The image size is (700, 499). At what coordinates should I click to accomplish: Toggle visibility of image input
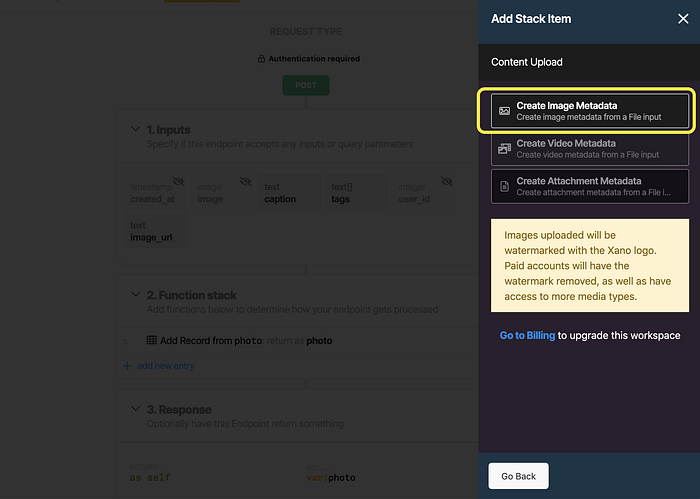245,181
